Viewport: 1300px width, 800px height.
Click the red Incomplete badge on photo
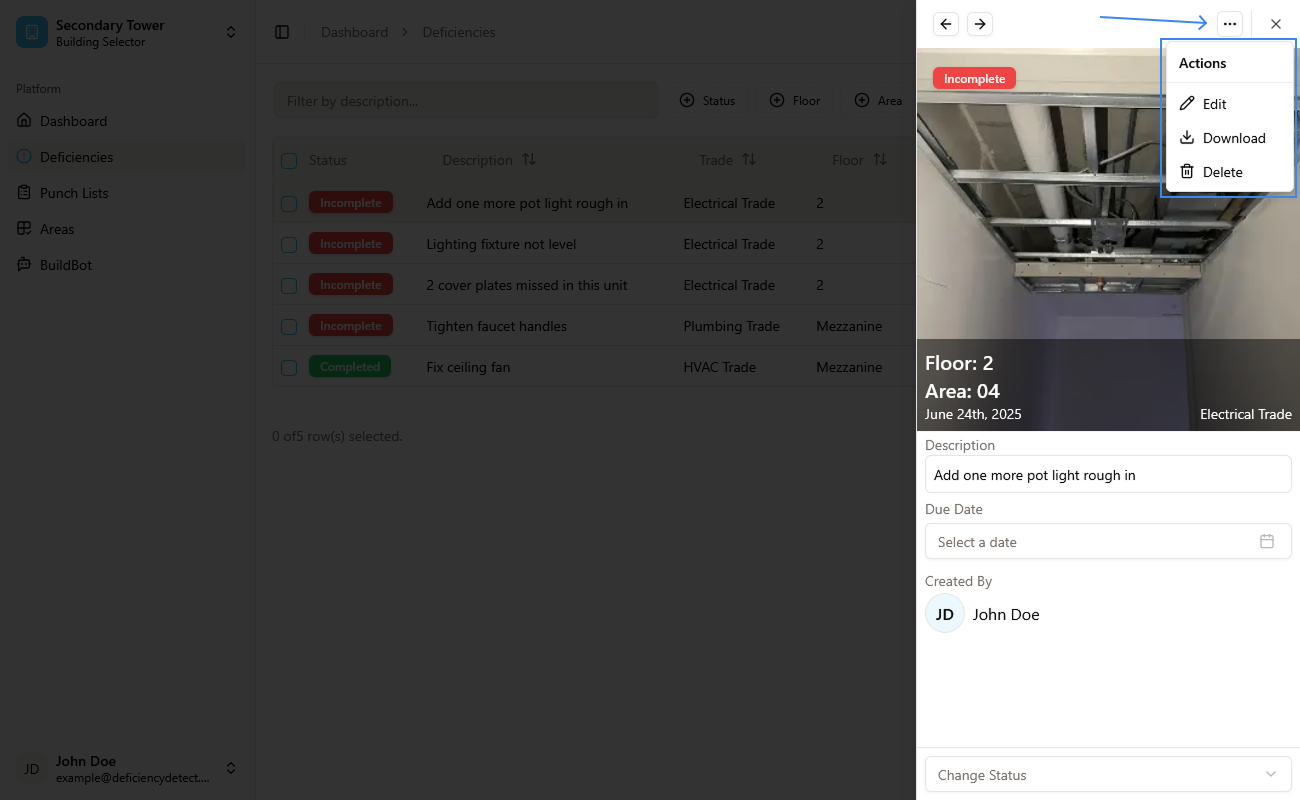tap(974, 78)
